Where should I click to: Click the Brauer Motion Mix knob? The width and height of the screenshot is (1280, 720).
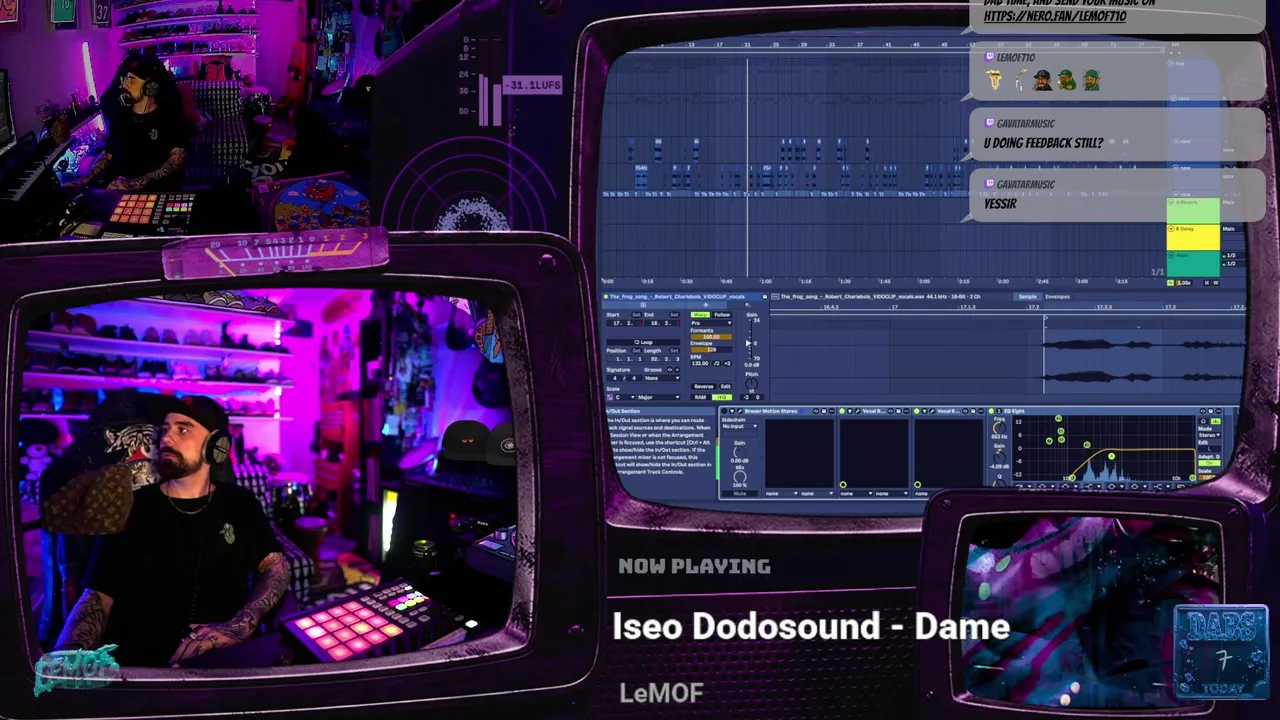pyautogui.click(x=740, y=476)
